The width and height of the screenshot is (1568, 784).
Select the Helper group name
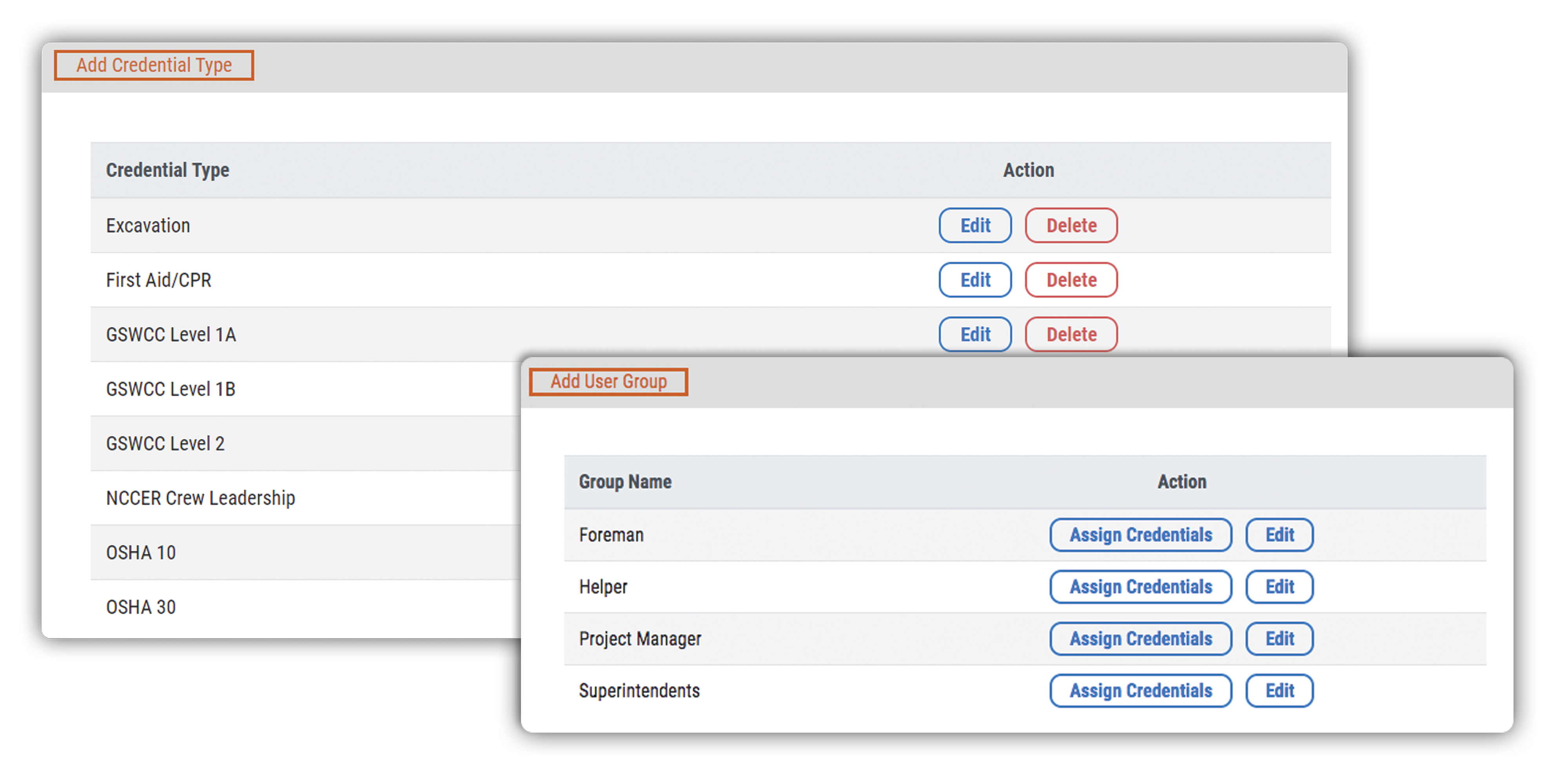click(603, 587)
